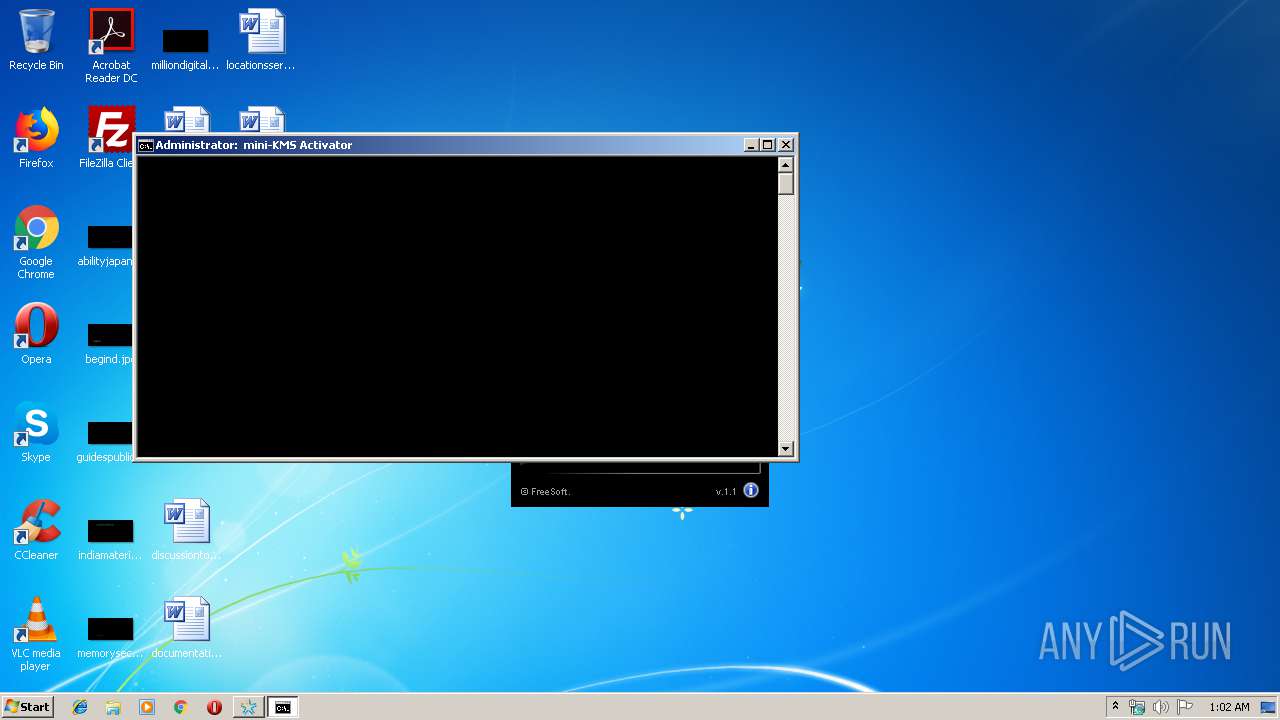Maximize the mini-KMS Activator console window

click(x=768, y=145)
